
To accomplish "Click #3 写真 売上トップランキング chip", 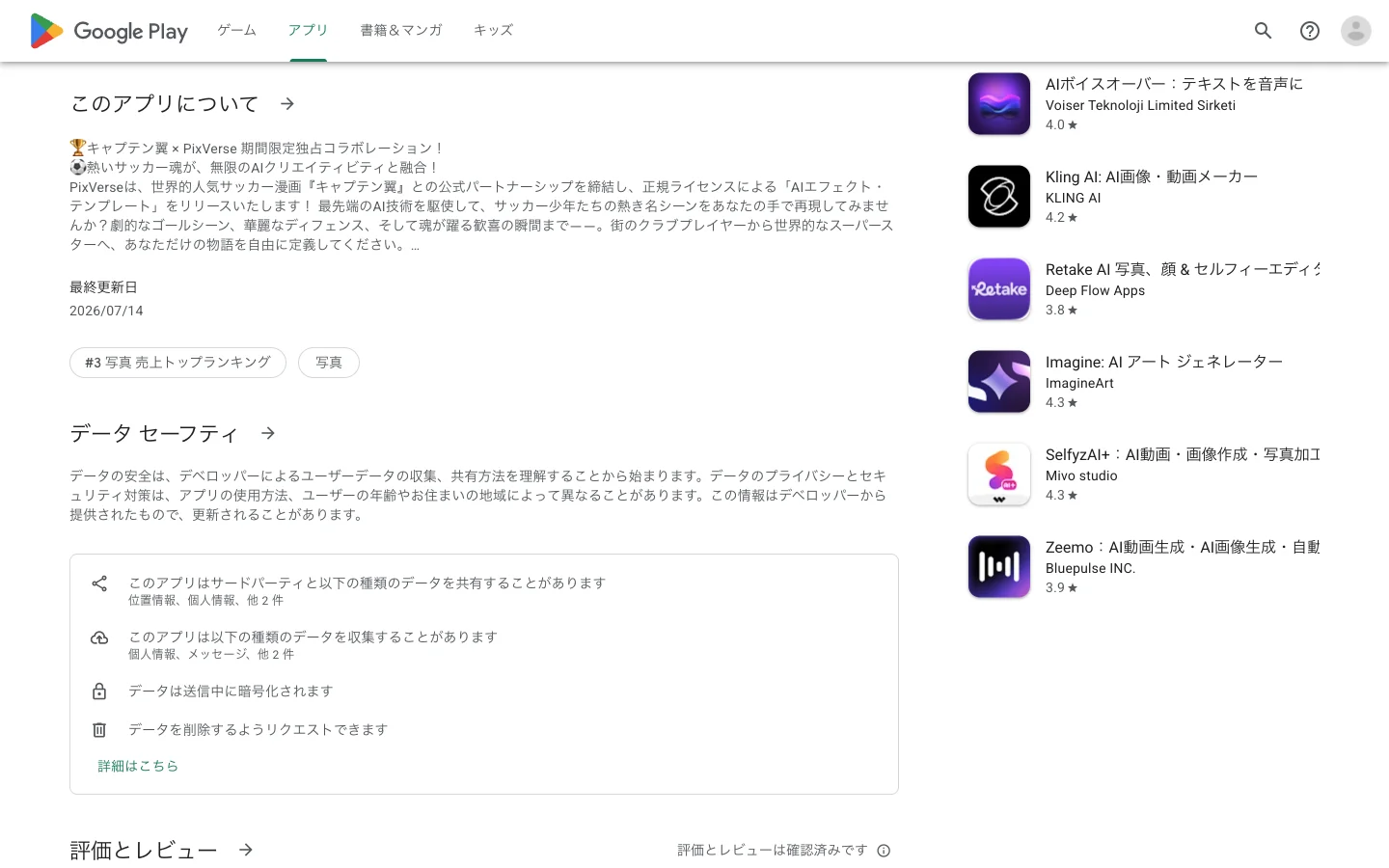I will [177, 363].
